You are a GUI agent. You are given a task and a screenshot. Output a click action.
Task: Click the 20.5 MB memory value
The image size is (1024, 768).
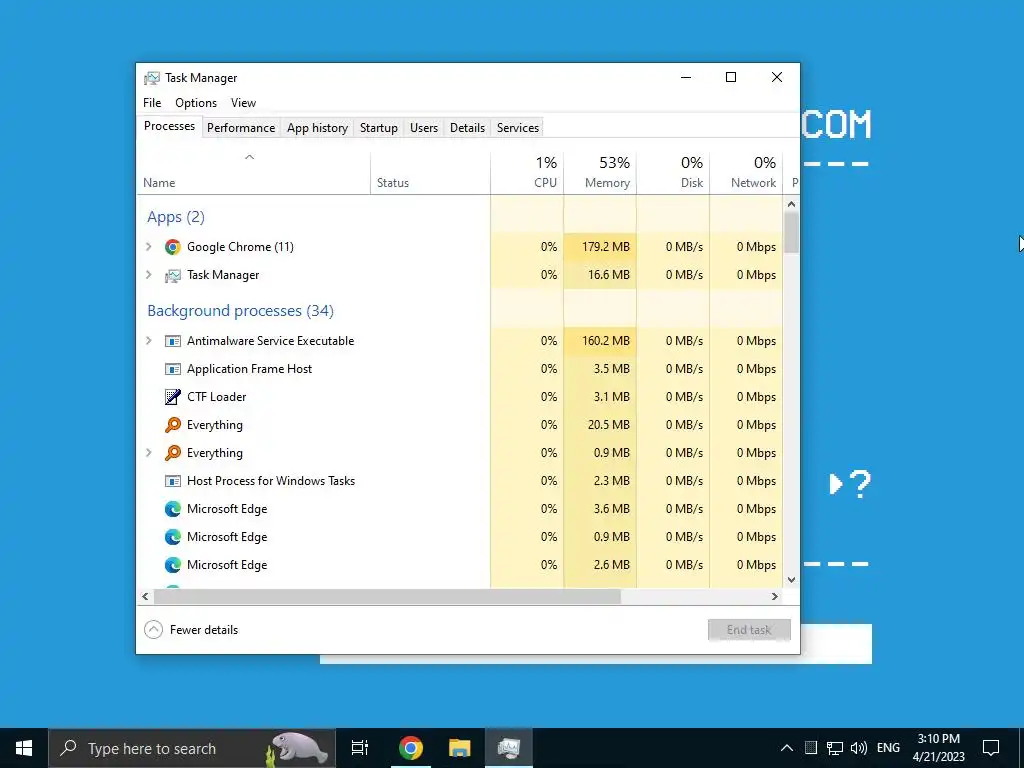[x=609, y=425]
